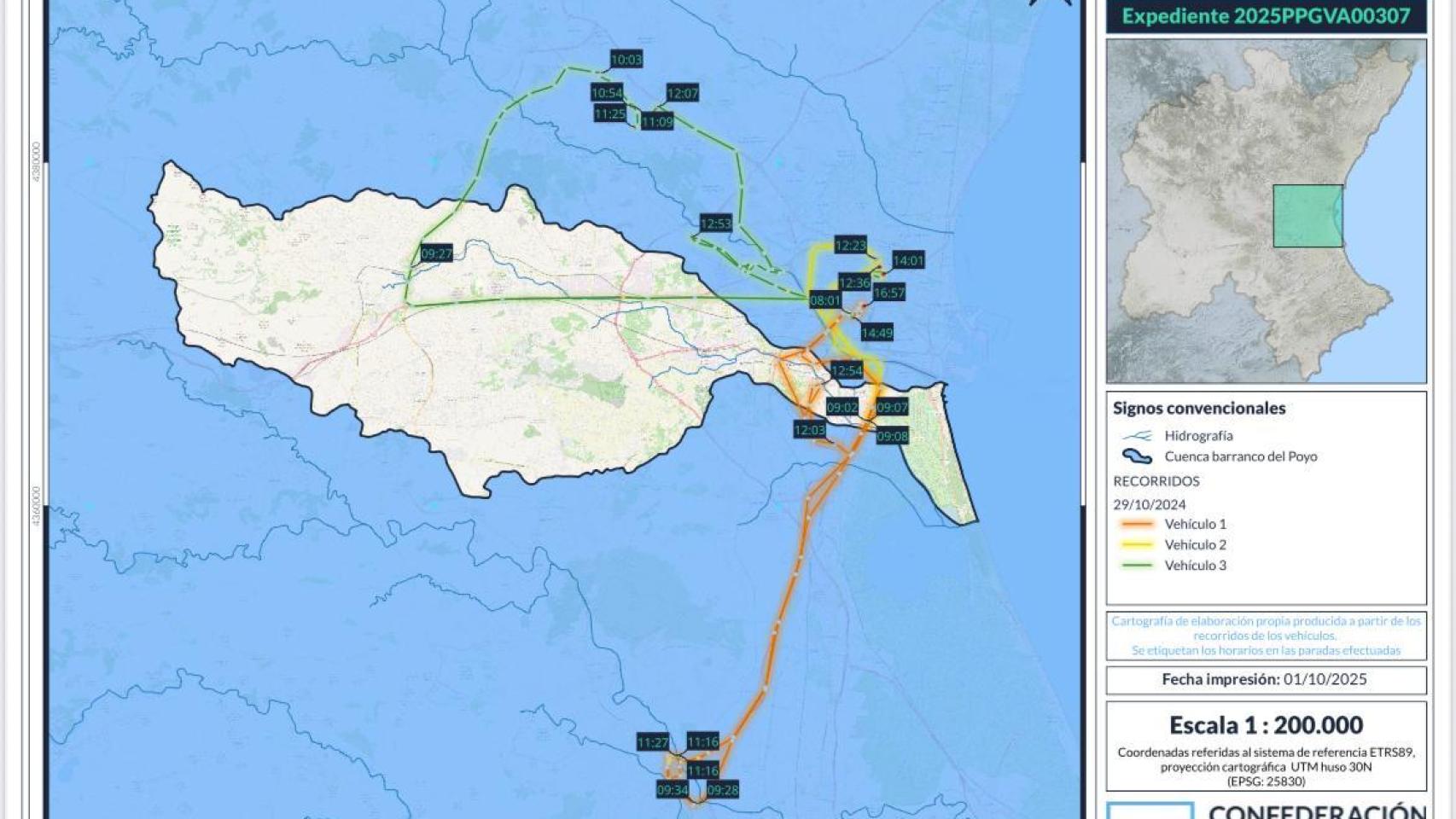Click the 08:01 stop time label
The image size is (1456, 819).
tap(825, 300)
